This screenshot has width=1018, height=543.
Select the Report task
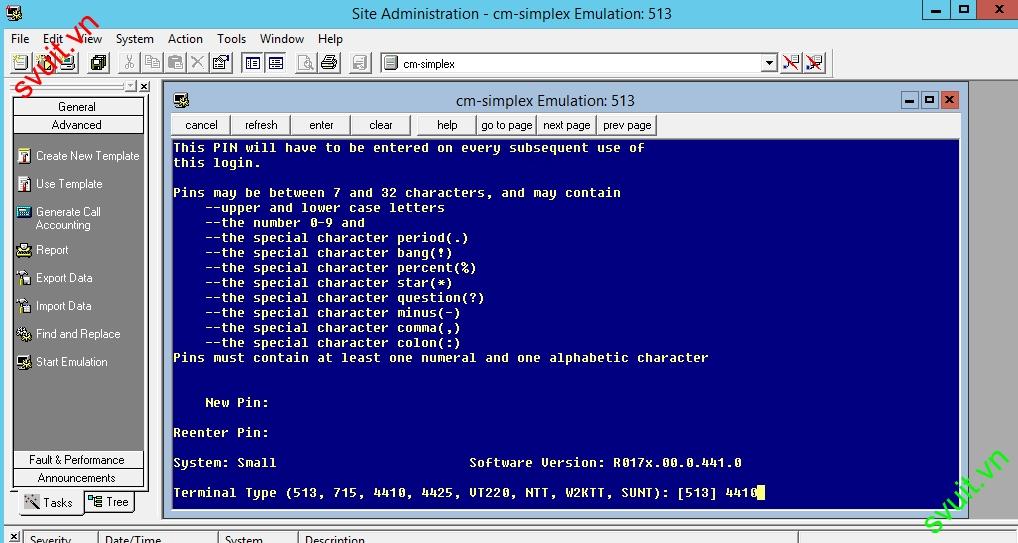click(43, 250)
